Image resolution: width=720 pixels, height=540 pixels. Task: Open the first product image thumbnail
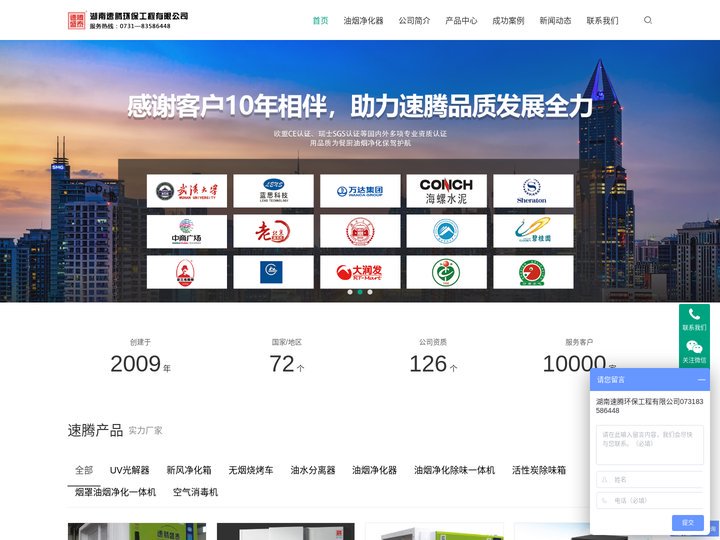click(x=137, y=531)
